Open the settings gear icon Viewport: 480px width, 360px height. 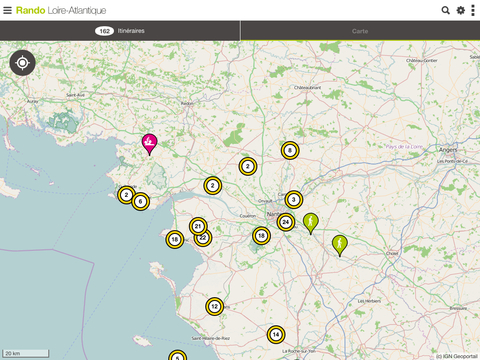[x=461, y=10]
